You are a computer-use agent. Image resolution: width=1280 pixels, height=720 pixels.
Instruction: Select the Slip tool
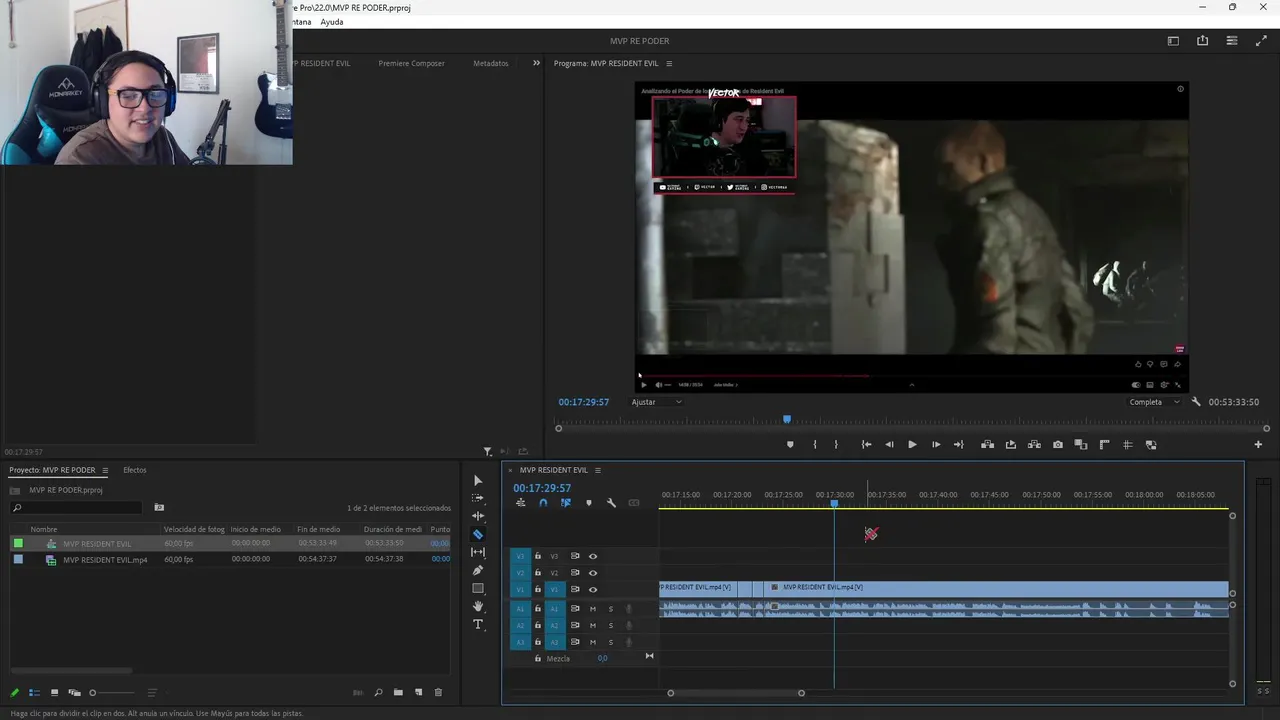(x=478, y=552)
